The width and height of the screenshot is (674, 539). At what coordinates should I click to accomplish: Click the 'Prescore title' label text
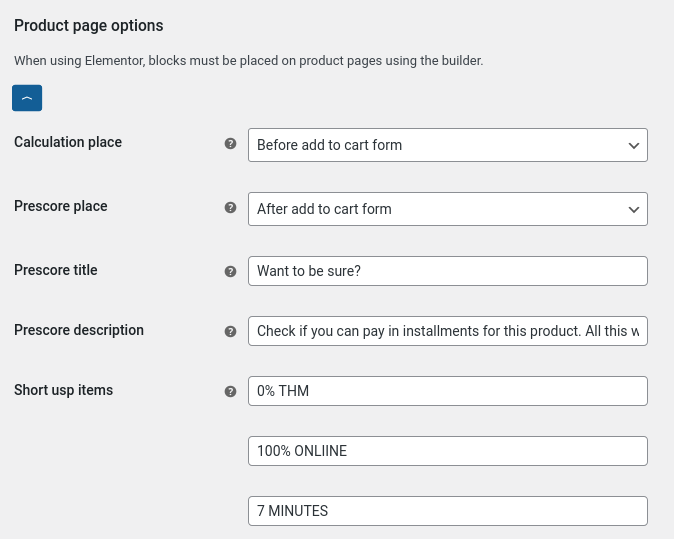pos(56,270)
